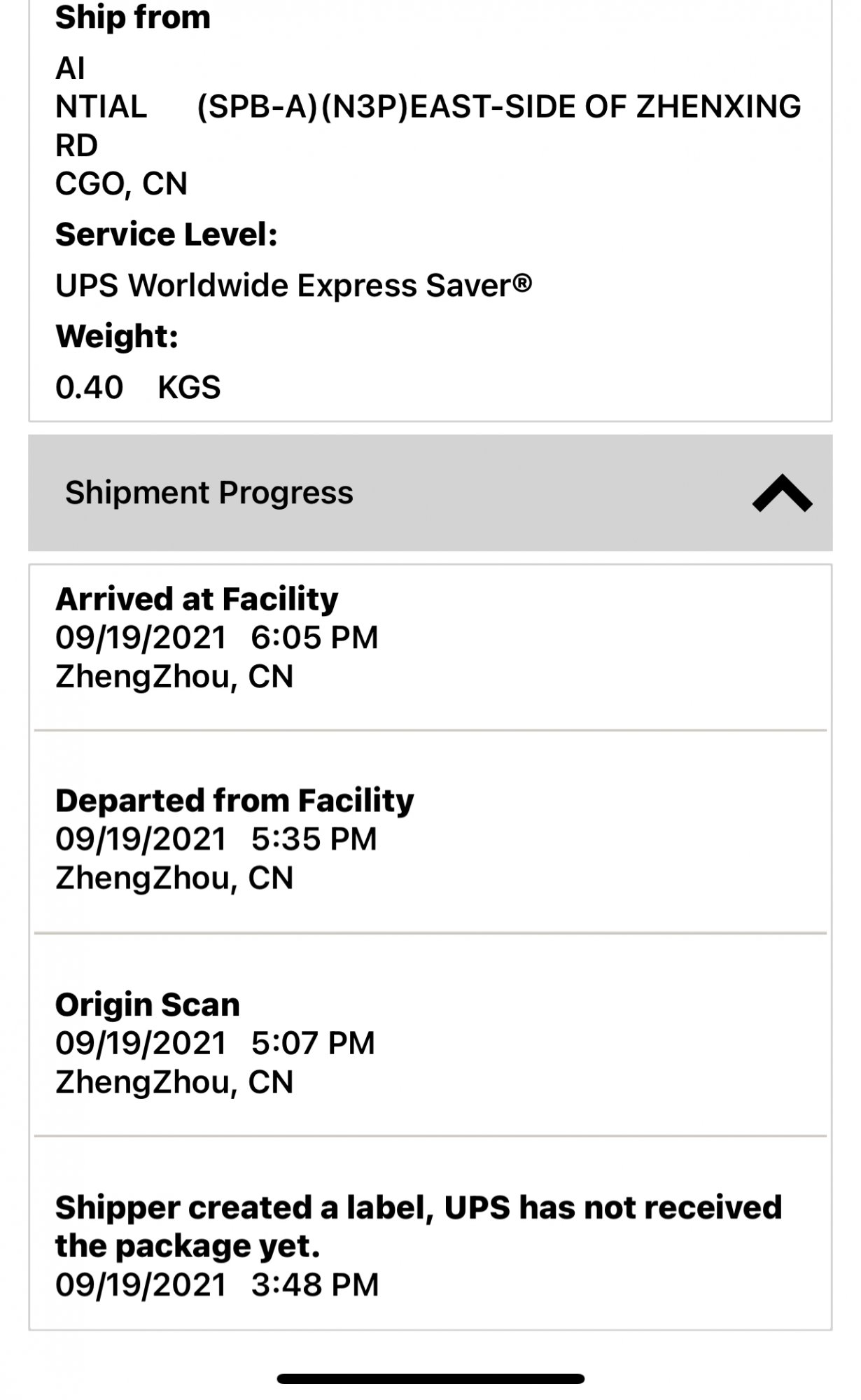Tap the Shipment Progress header label

pos(209,493)
